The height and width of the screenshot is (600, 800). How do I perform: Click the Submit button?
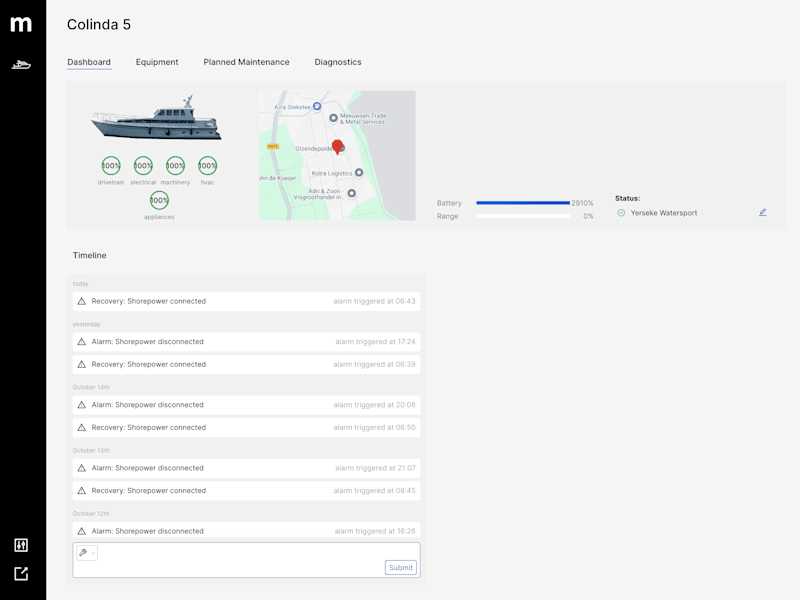pyautogui.click(x=401, y=567)
